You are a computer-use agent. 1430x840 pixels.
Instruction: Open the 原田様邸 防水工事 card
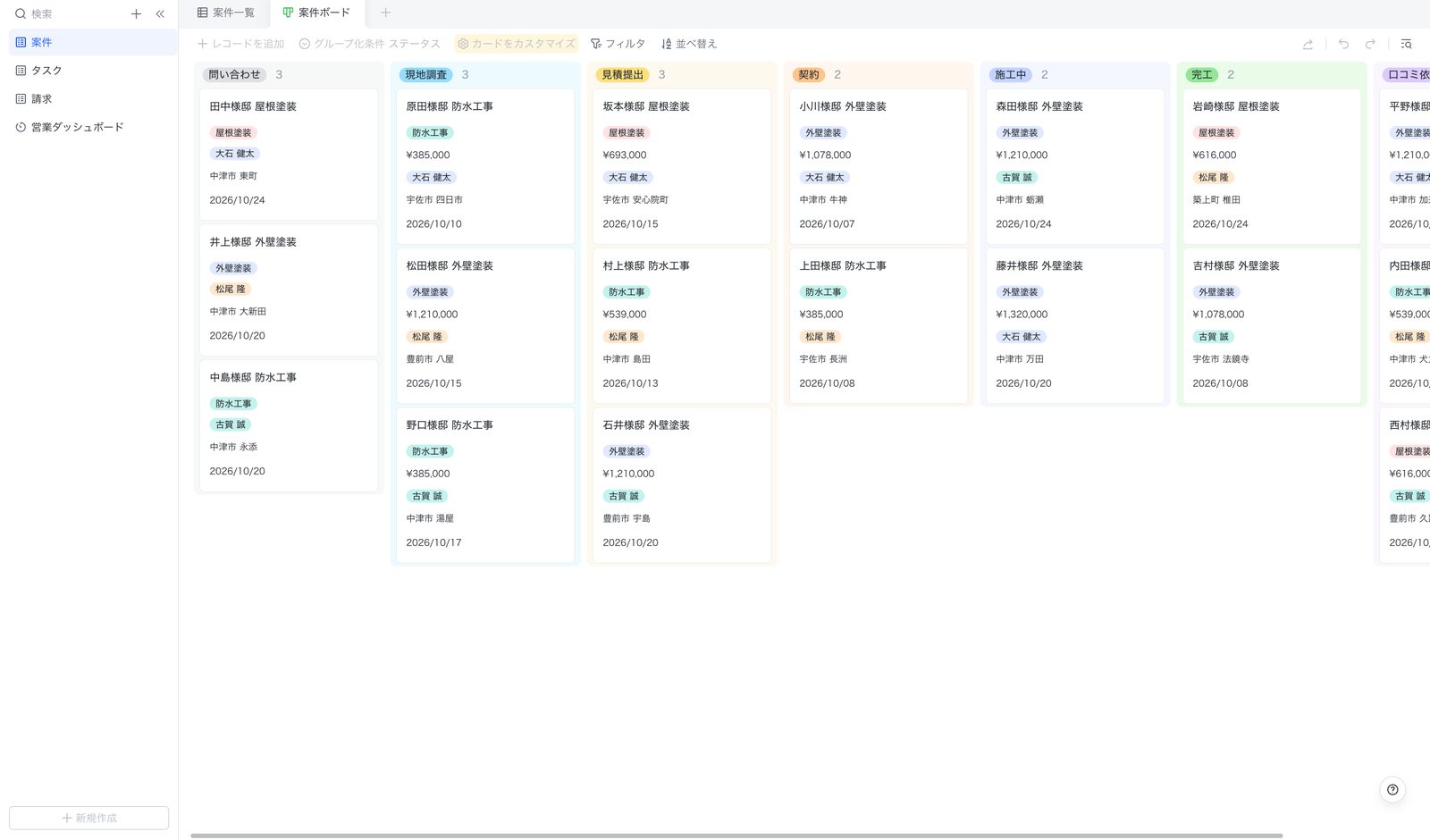tap(485, 166)
